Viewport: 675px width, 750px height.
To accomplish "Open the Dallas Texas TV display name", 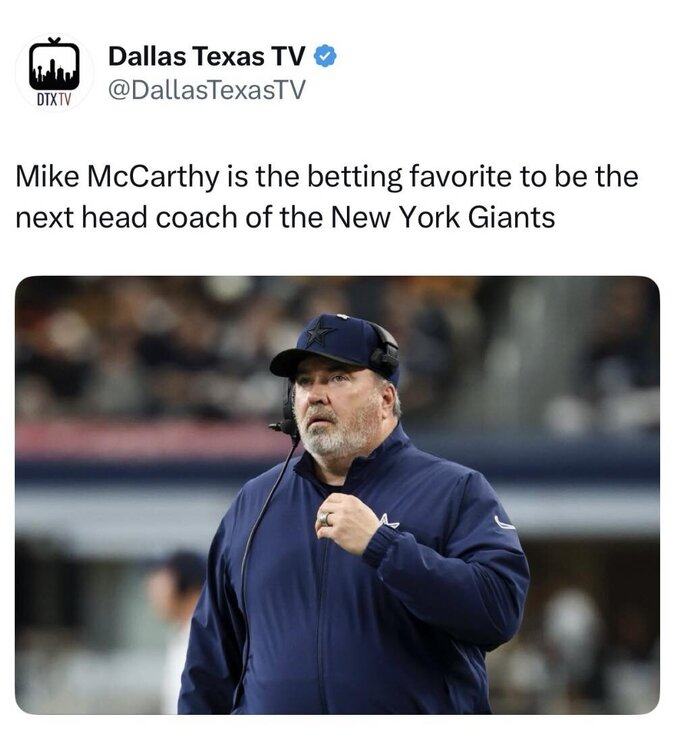I will click(x=206, y=56).
